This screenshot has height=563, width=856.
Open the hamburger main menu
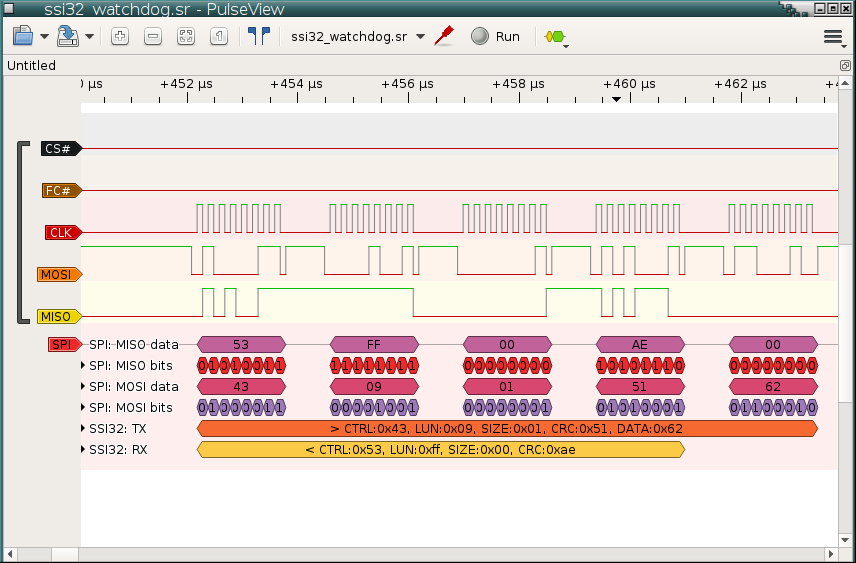tap(834, 37)
